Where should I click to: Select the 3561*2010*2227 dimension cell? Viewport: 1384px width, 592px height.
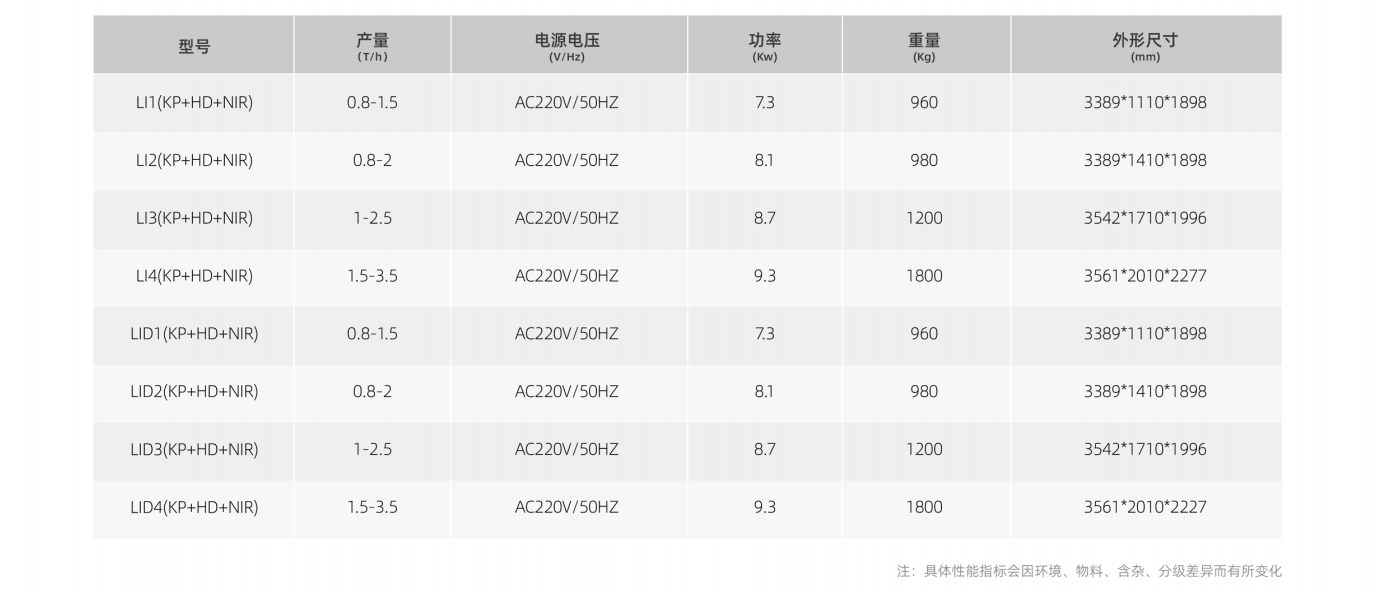[x=1145, y=507]
